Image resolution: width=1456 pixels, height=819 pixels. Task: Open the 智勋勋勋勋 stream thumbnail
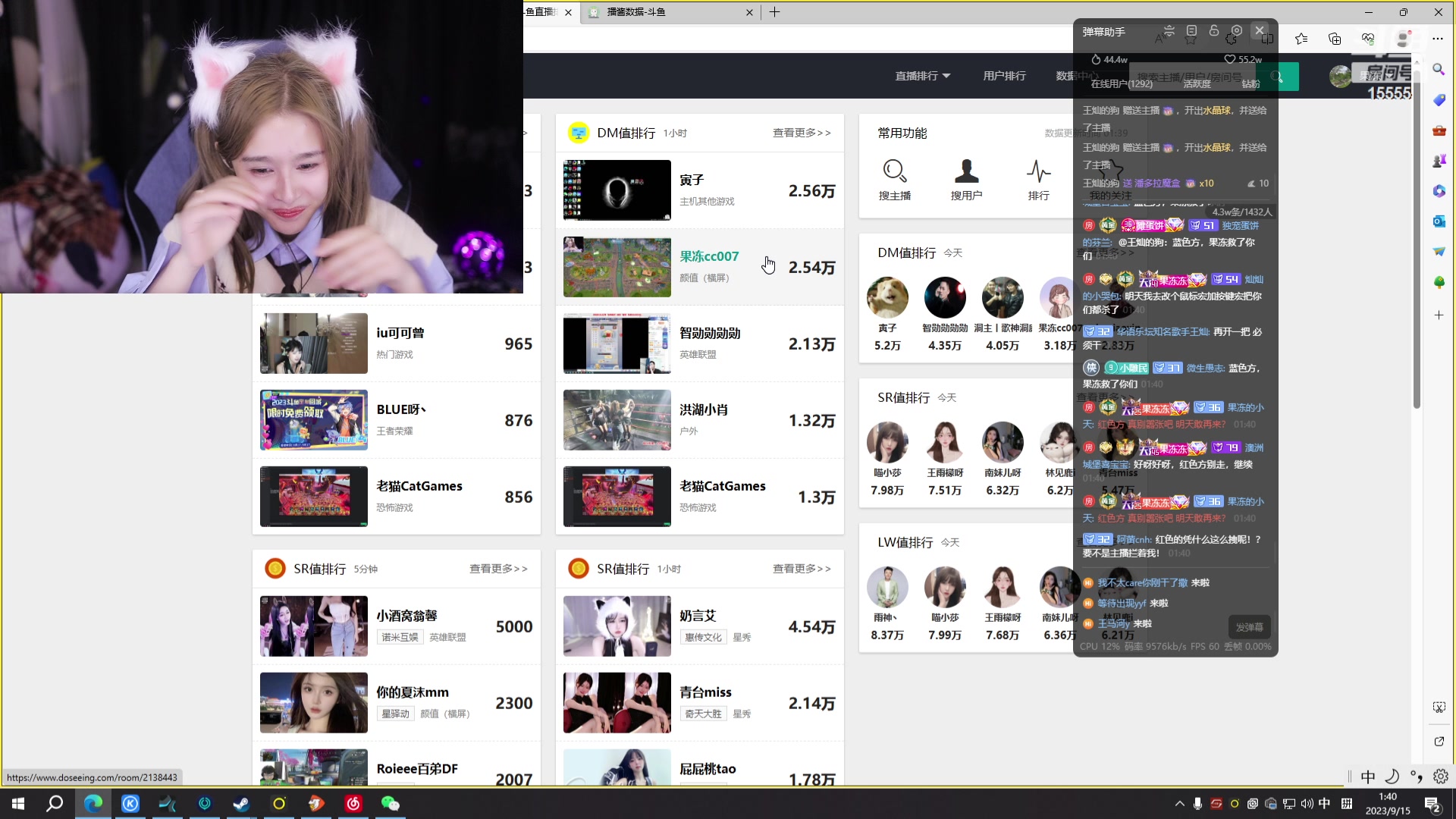(x=617, y=344)
